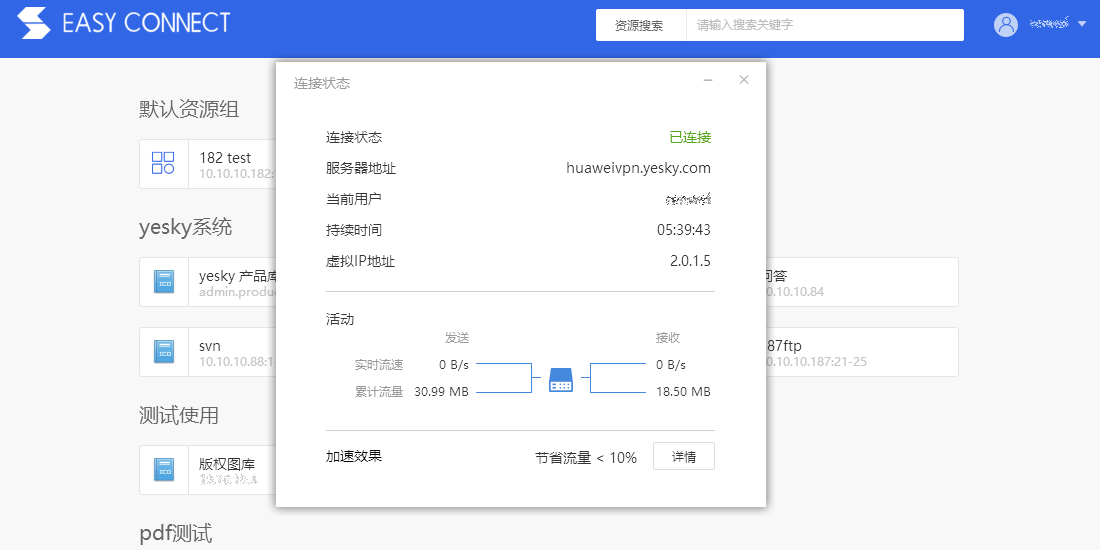Click the Easy Connect logo icon

(x=34, y=24)
